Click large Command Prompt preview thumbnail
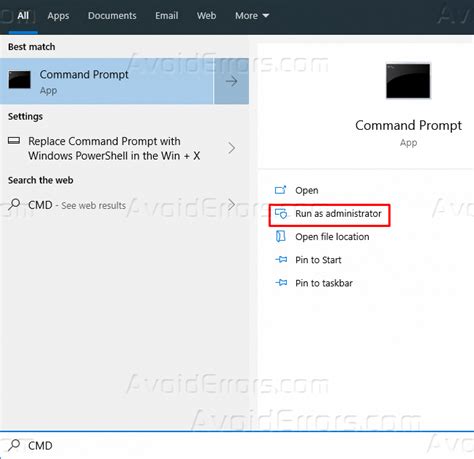474x459 pixels. (408, 81)
